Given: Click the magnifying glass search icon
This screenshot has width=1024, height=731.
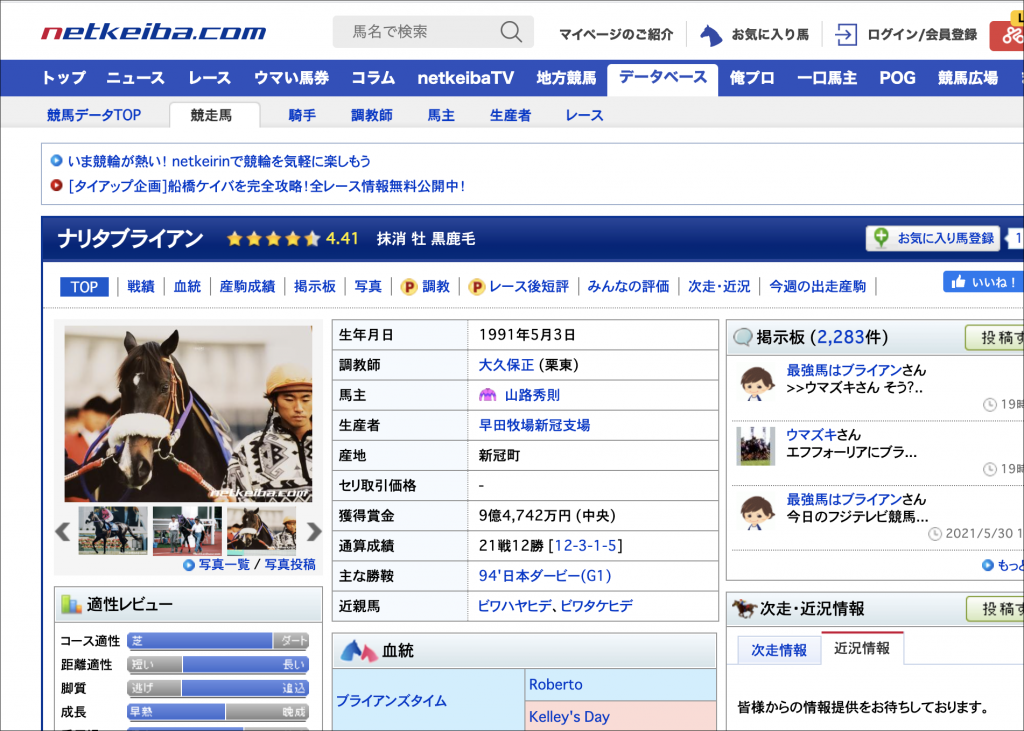Looking at the screenshot, I should pyautogui.click(x=511, y=32).
